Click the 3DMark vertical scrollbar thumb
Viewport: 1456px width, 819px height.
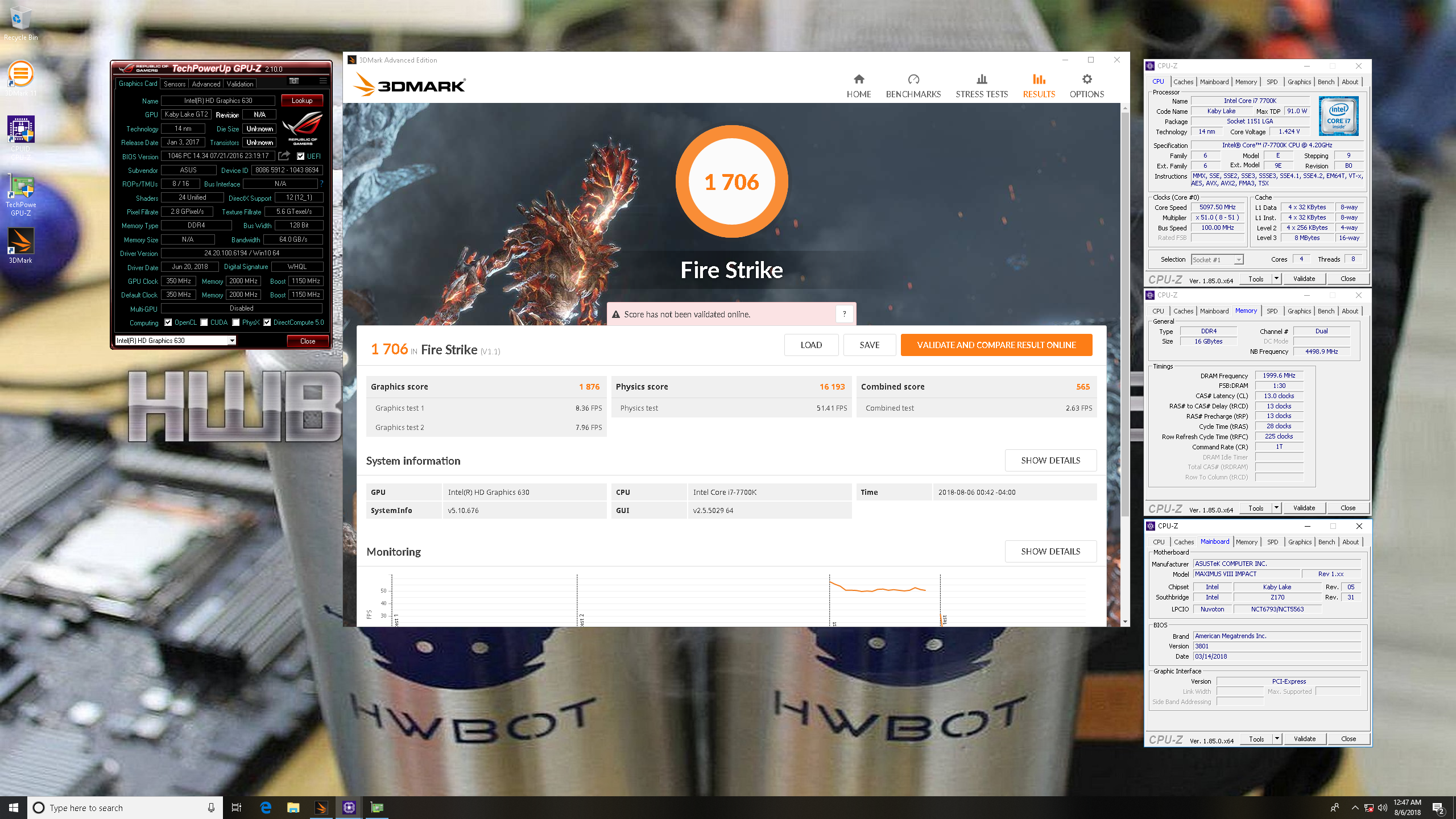point(1125,314)
